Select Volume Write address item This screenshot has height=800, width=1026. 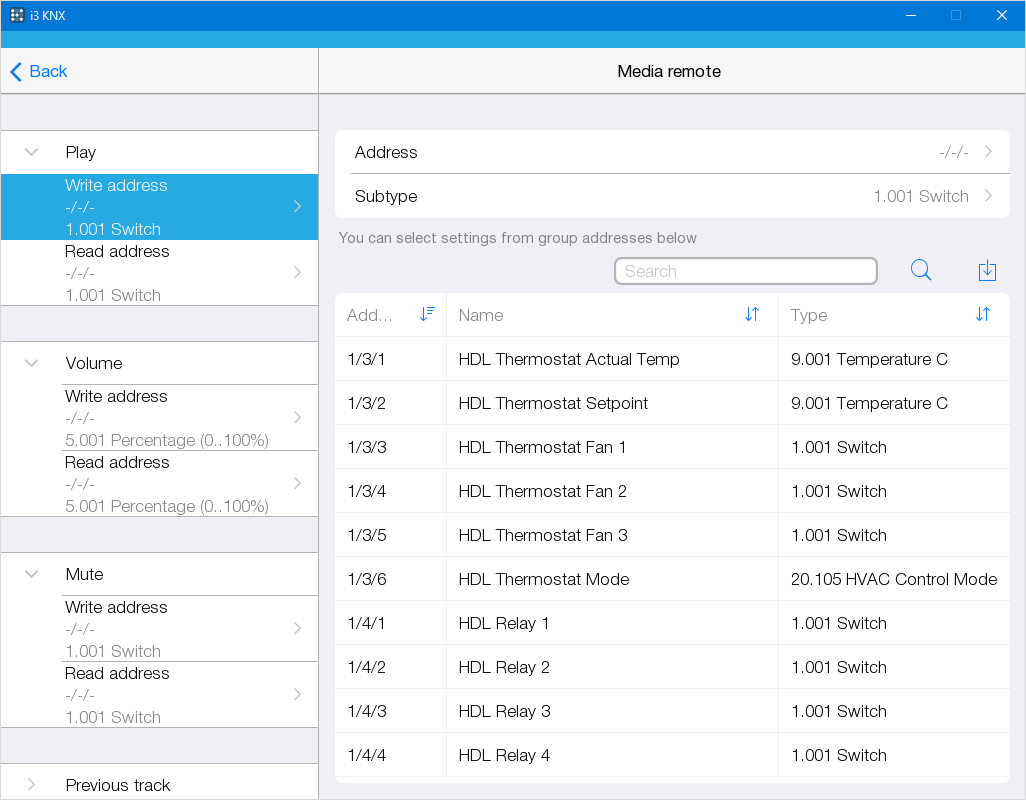[180, 418]
